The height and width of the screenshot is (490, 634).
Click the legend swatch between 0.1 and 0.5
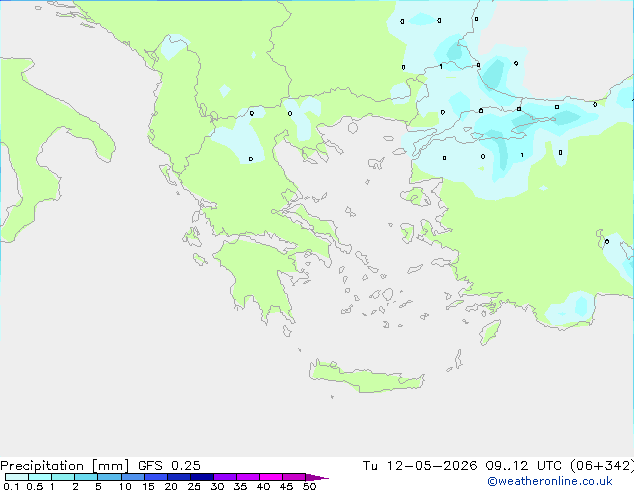[x=17, y=477]
